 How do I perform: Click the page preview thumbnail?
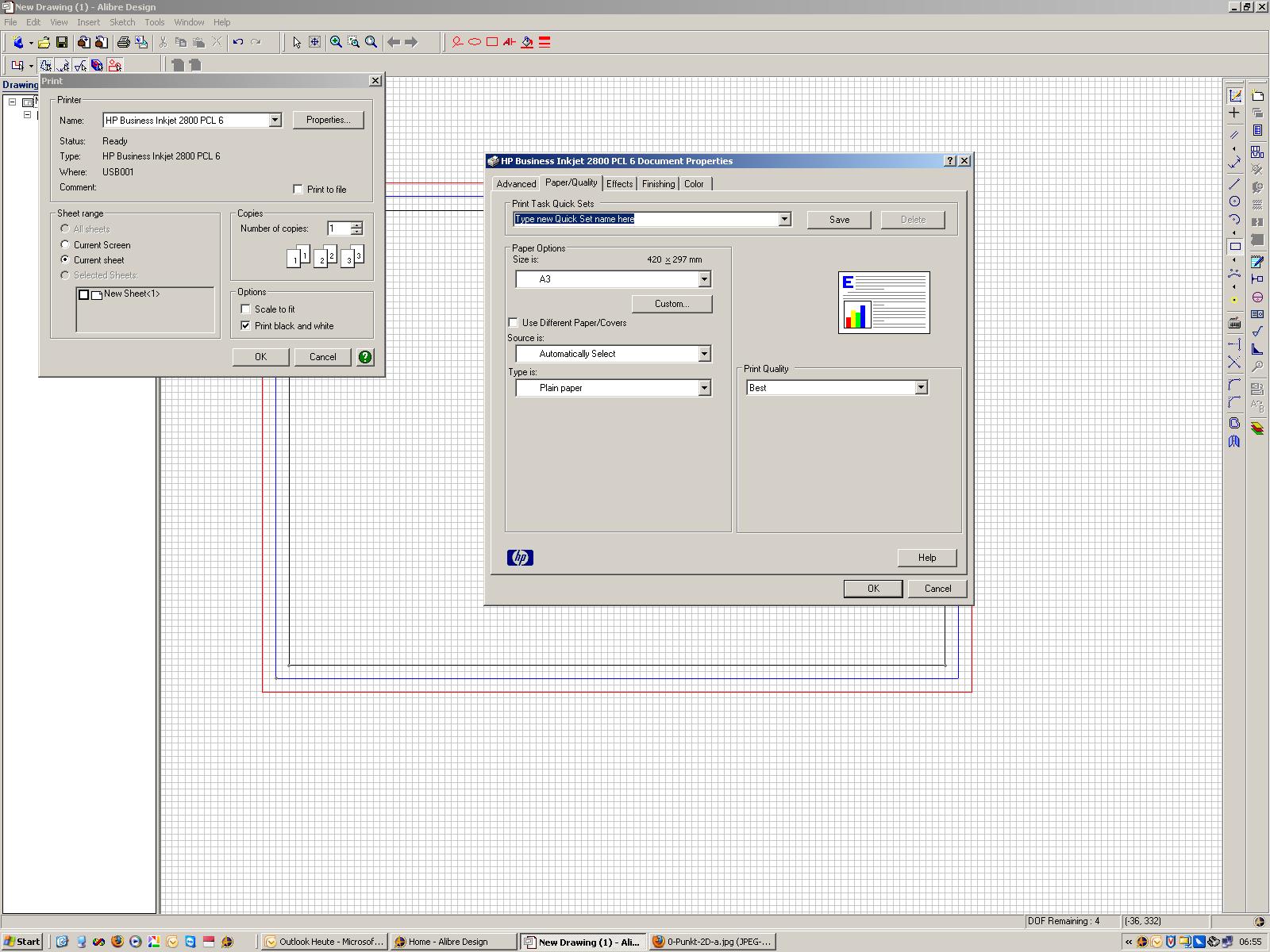coord(884,303)
